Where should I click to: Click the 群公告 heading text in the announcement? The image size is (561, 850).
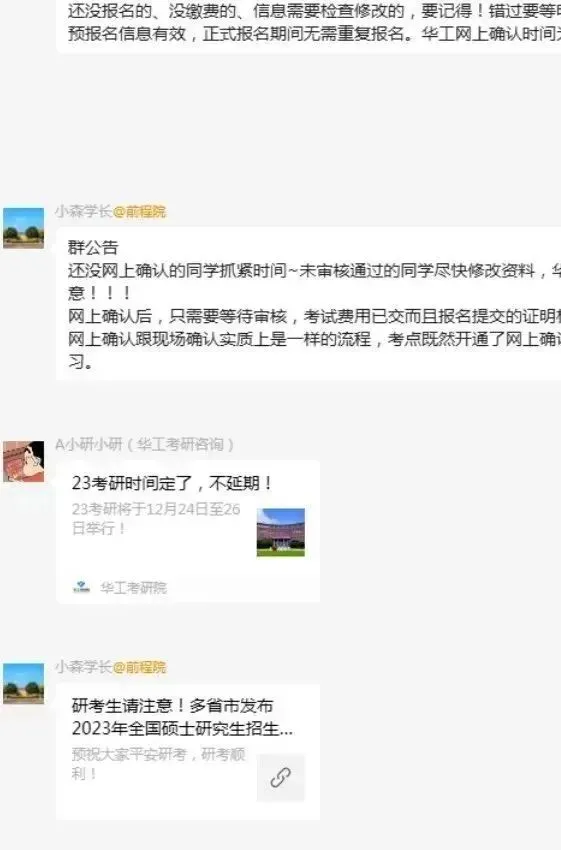tap(93, 248)
